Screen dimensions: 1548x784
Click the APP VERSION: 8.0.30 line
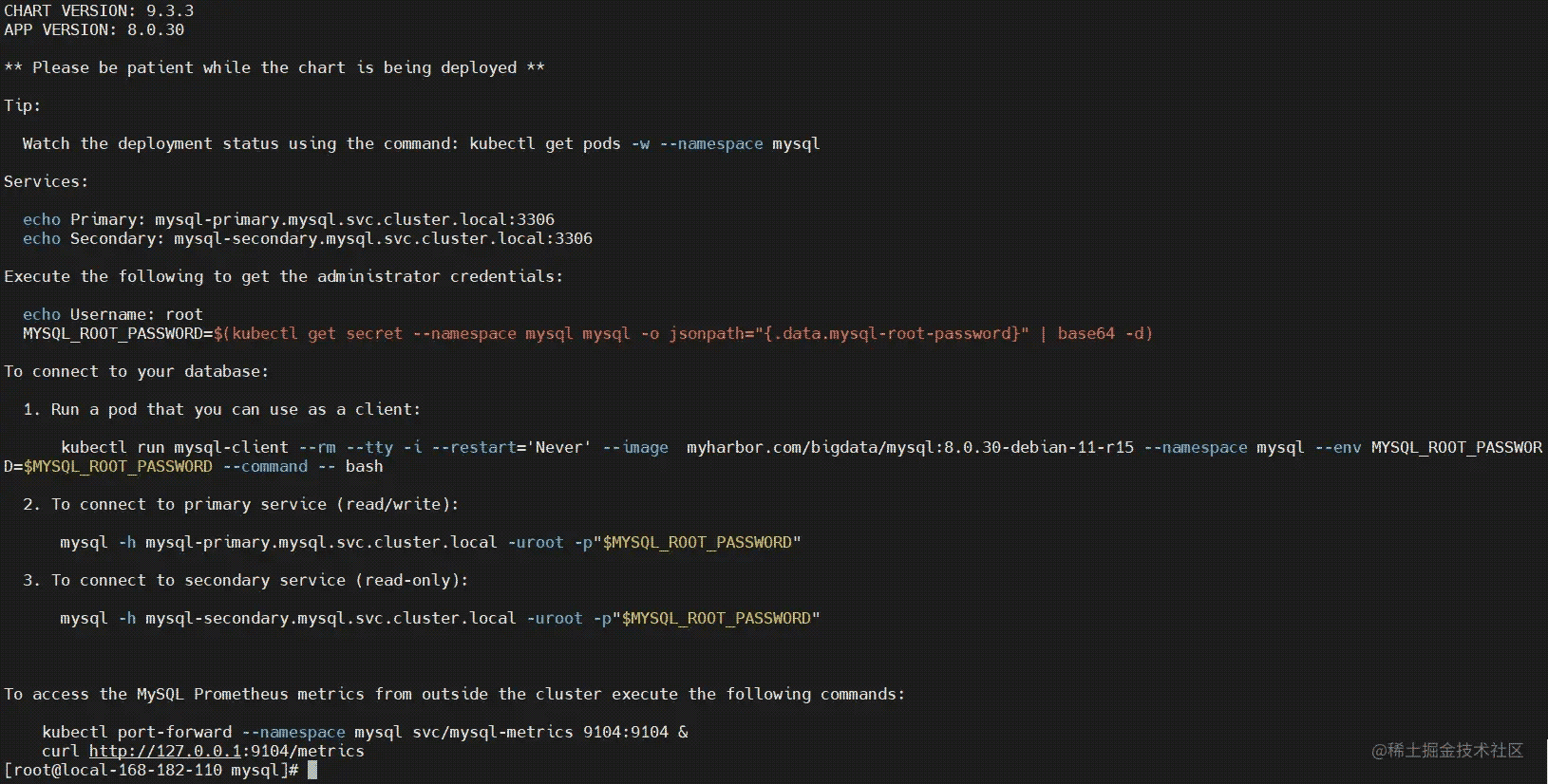[x=94, y=29]
